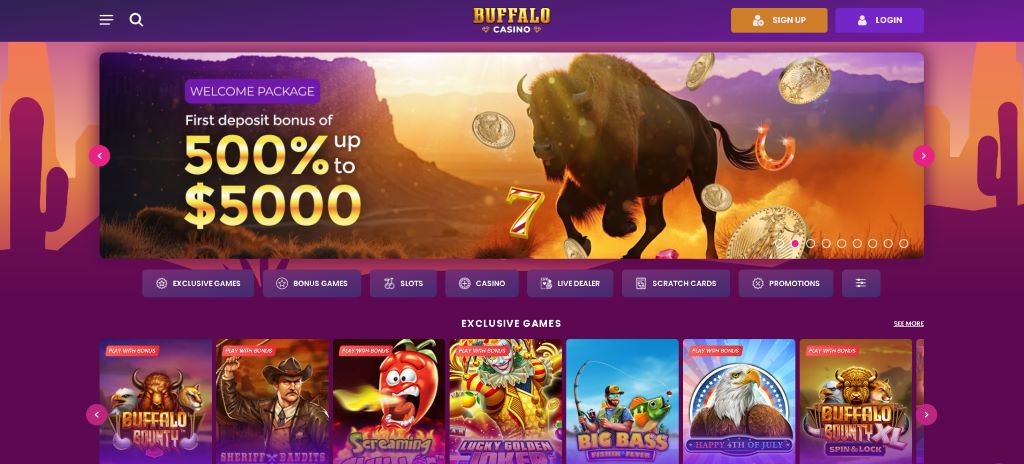This screenshot has height=464, width=1024.
Task: Slide exclusive games carousel right
Action: [926, 414]
